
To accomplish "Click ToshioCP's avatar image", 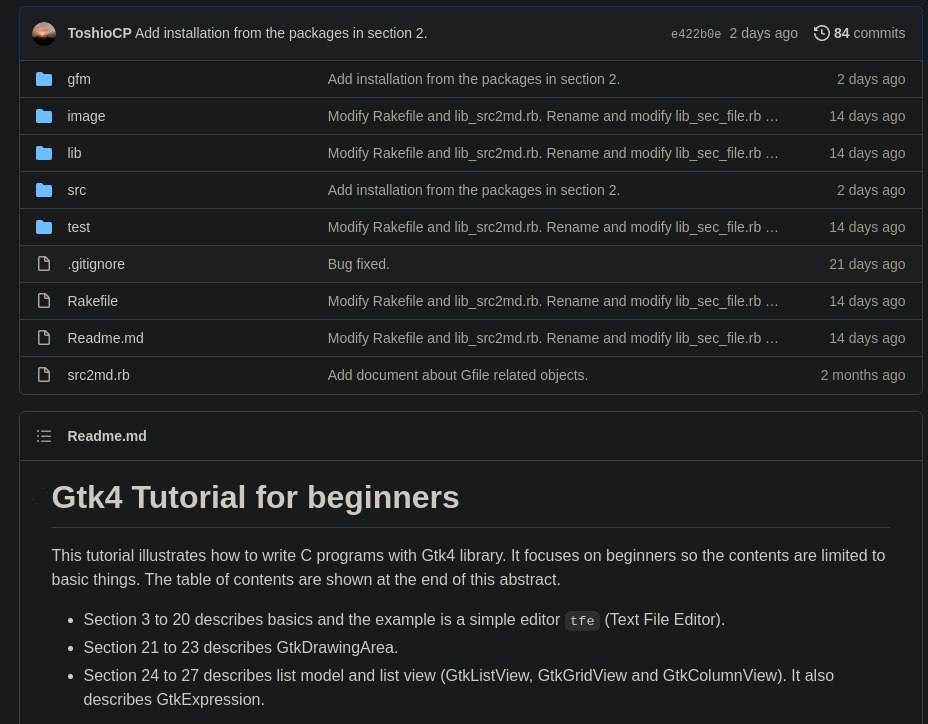I will 44,34.
